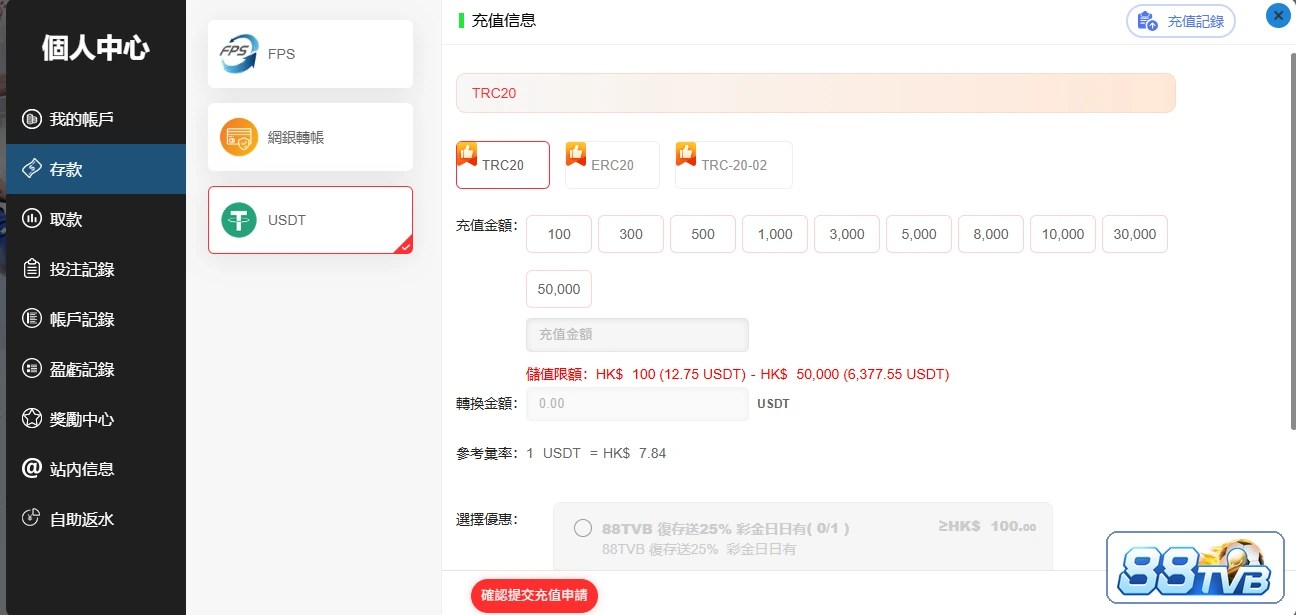Viewport: 1296px width, 615px height.
Task: Click the 參考匯率 exchange rate text
Action: tap(561, 453)
